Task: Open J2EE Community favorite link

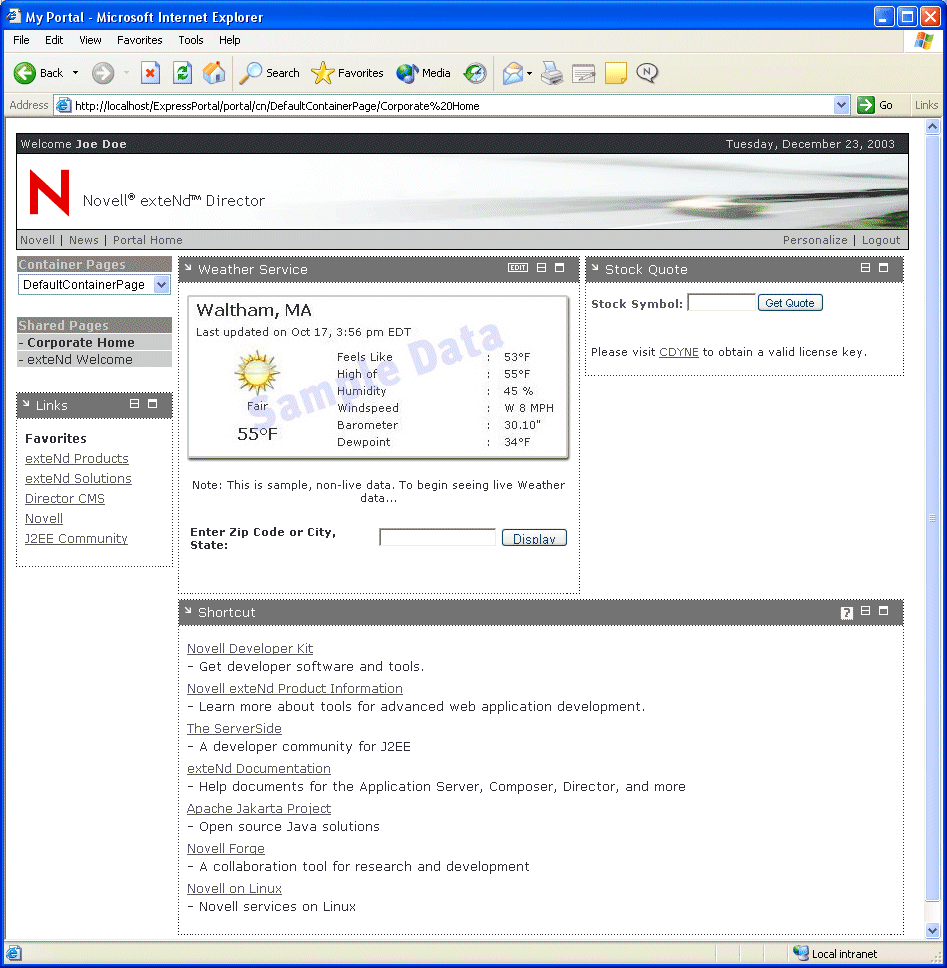Action: 76,538
